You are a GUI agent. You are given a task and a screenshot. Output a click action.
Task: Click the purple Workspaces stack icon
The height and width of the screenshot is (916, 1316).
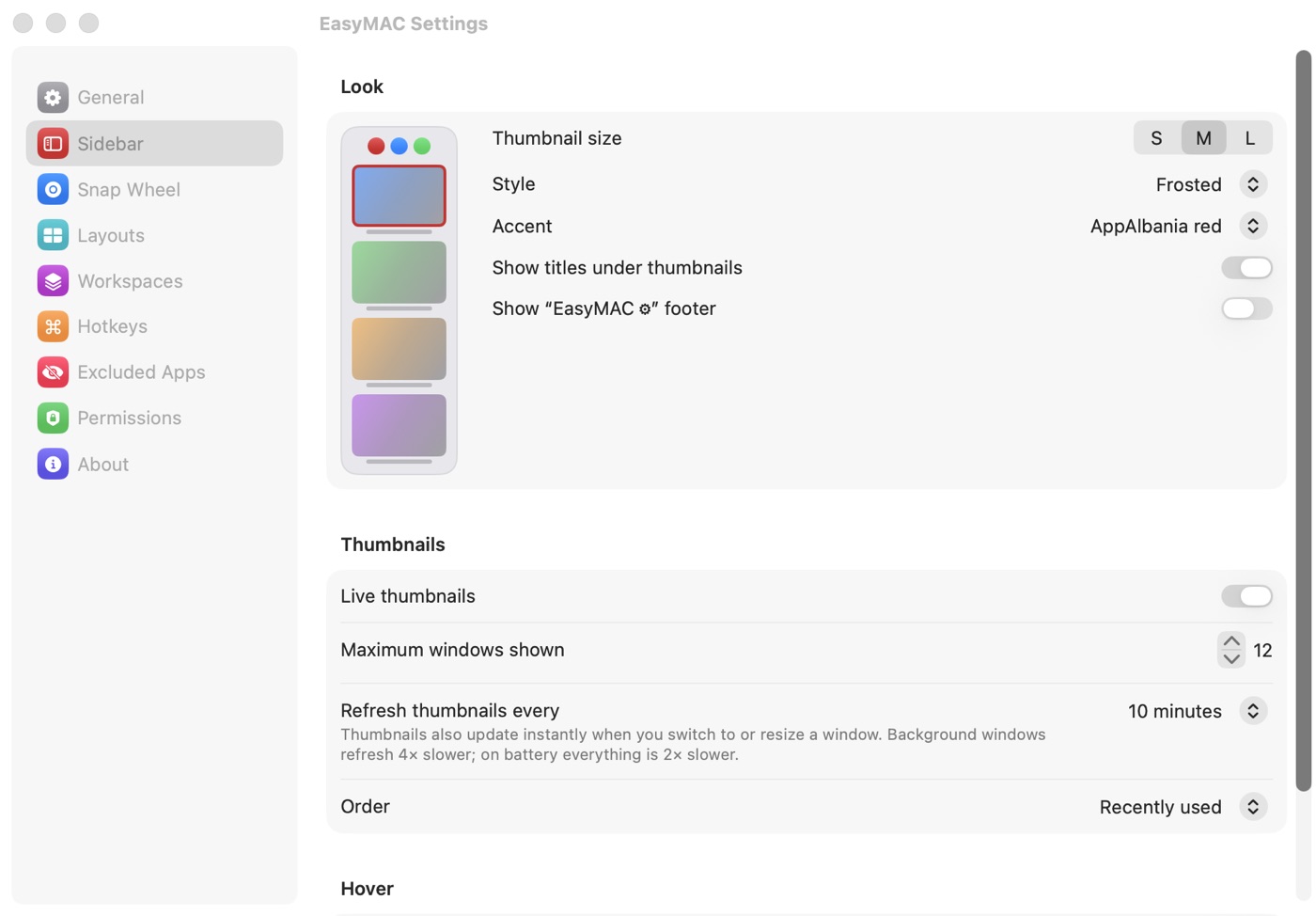(x=53, y=280)
